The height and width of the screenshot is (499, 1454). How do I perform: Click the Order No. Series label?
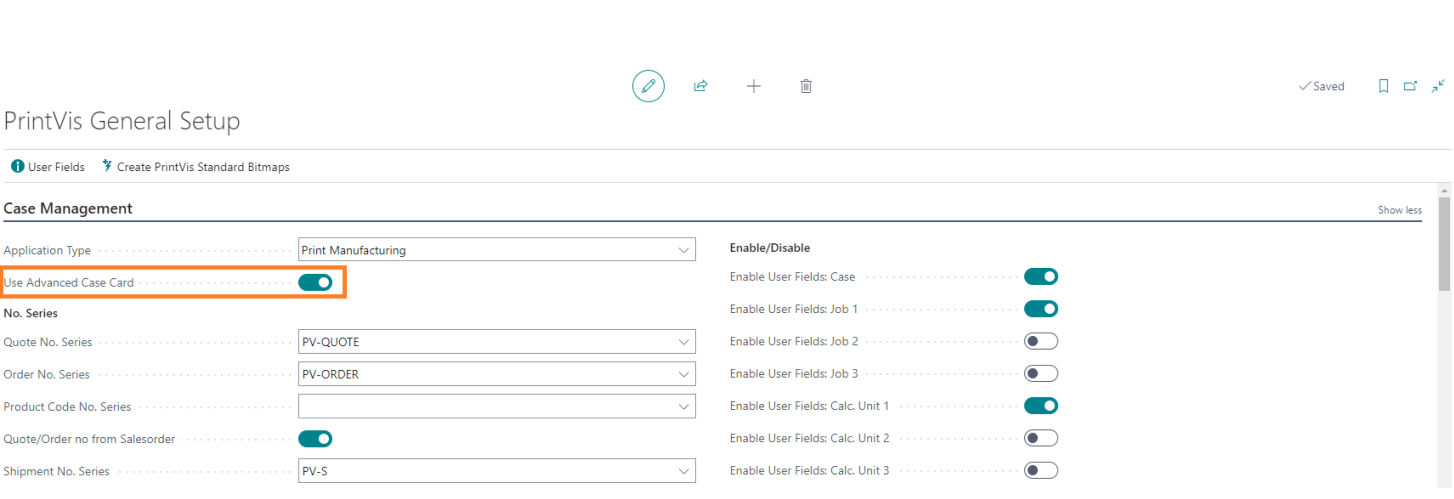pyautogui.click(x=47, y=374)
